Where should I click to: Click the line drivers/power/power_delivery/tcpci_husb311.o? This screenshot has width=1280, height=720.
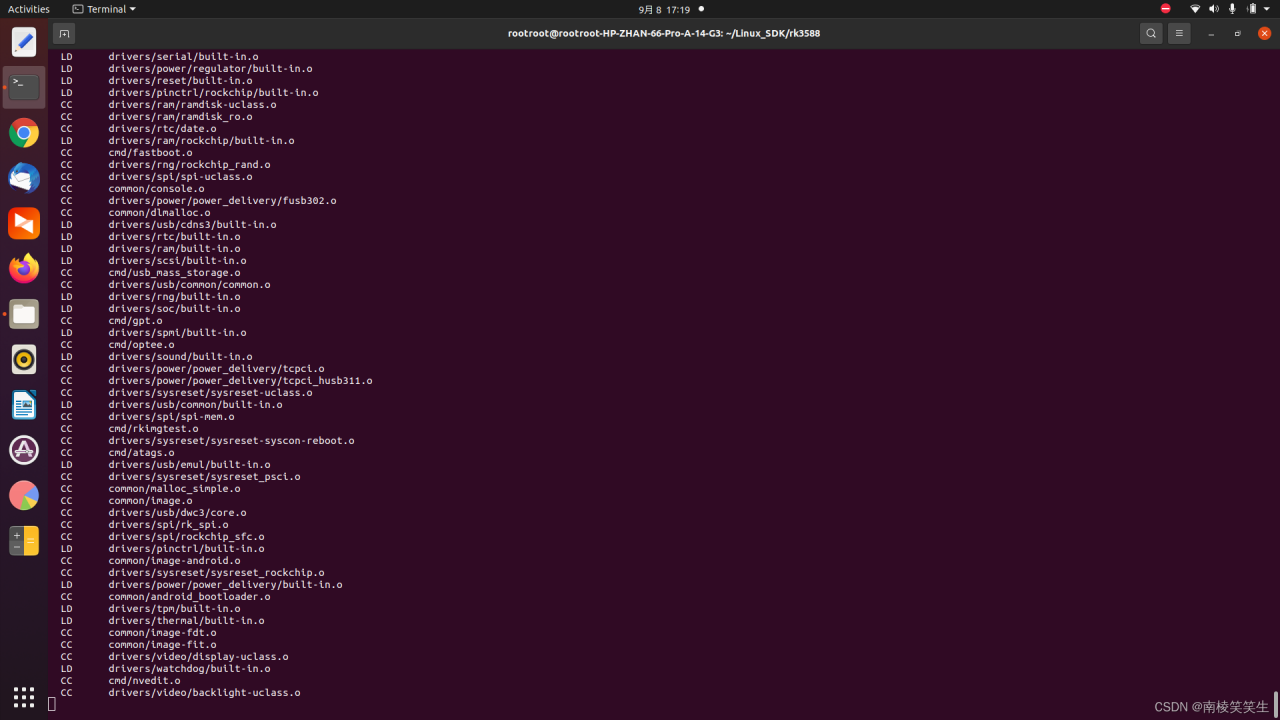(x=241, y=381)
